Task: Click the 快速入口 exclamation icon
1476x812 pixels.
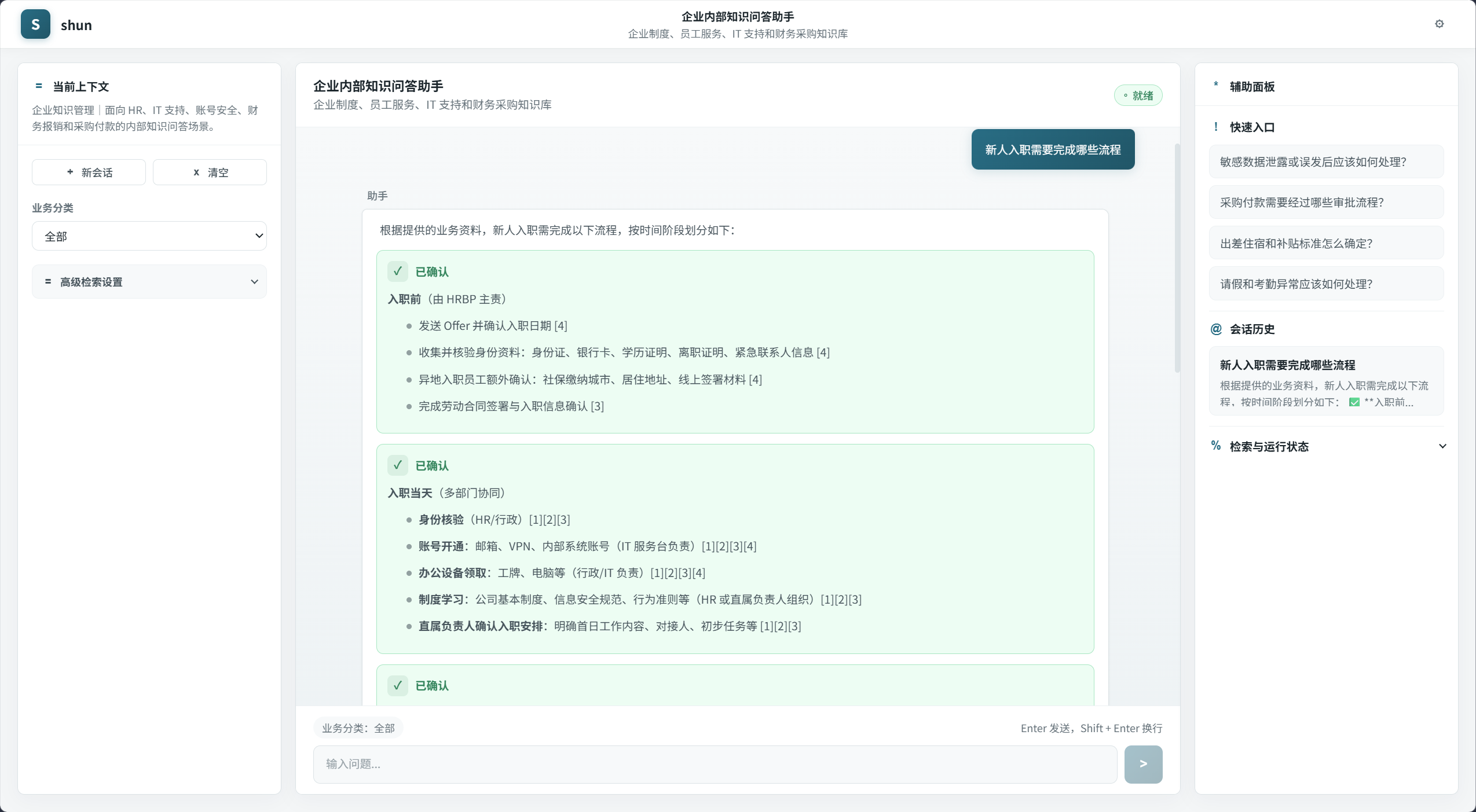Action: [x=1216, y=127]
